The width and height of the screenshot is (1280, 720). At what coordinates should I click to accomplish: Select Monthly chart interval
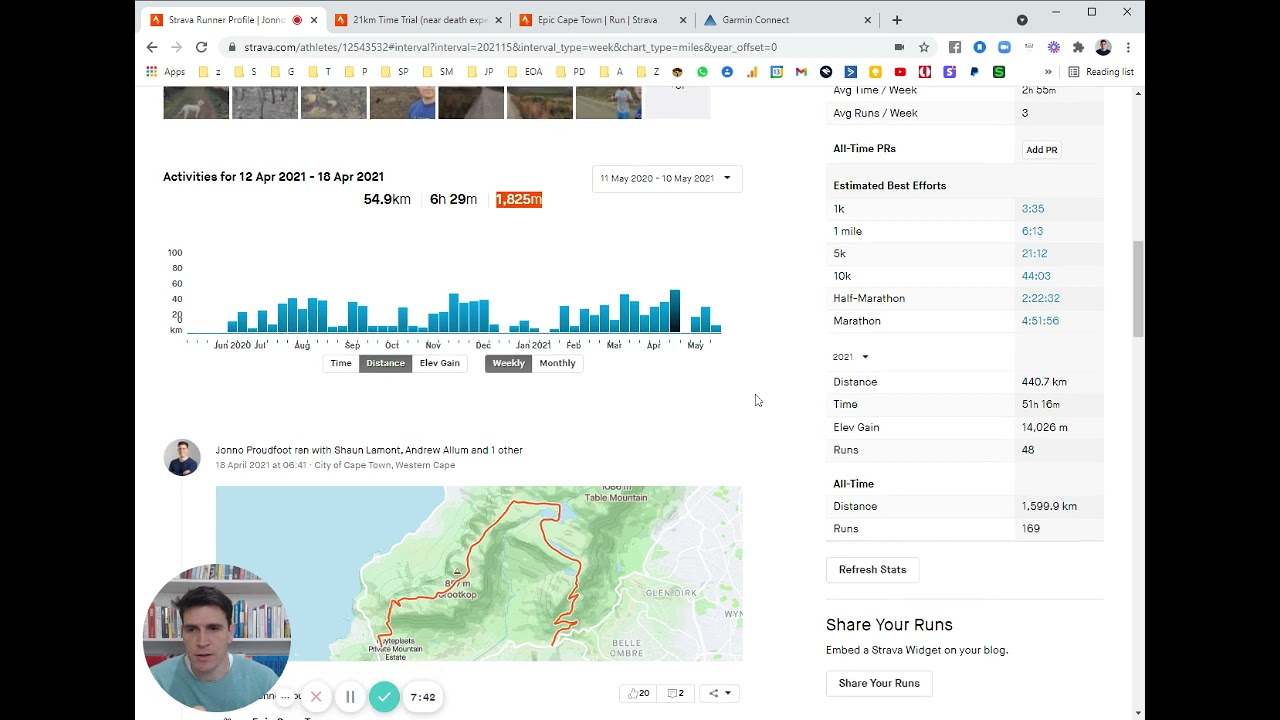tap(558, 363)
